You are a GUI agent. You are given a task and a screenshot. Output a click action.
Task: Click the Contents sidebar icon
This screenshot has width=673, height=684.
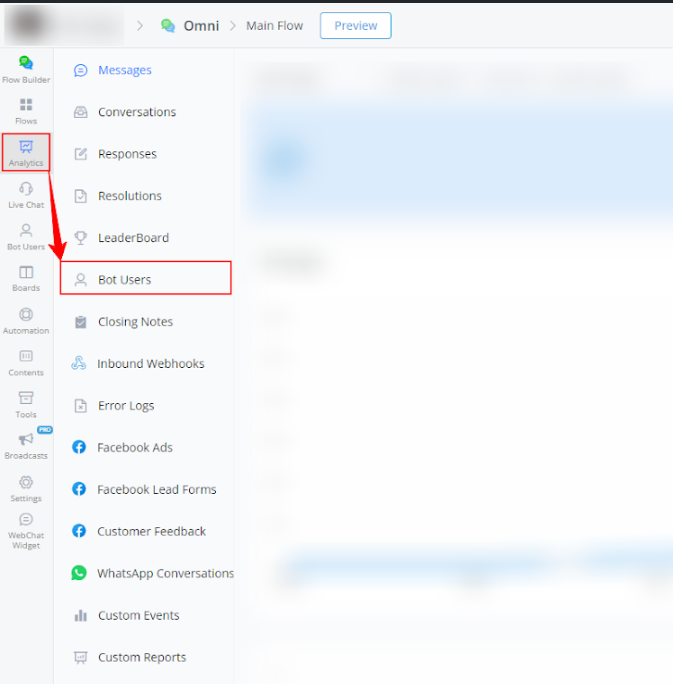click(x=26, y=362)
